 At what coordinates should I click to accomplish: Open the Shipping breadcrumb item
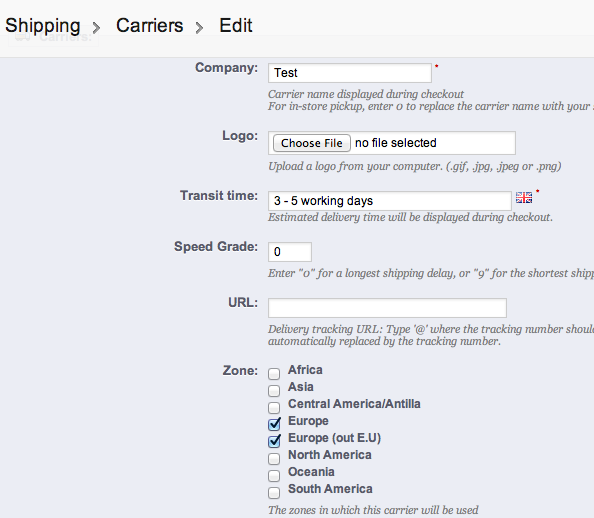43,26
